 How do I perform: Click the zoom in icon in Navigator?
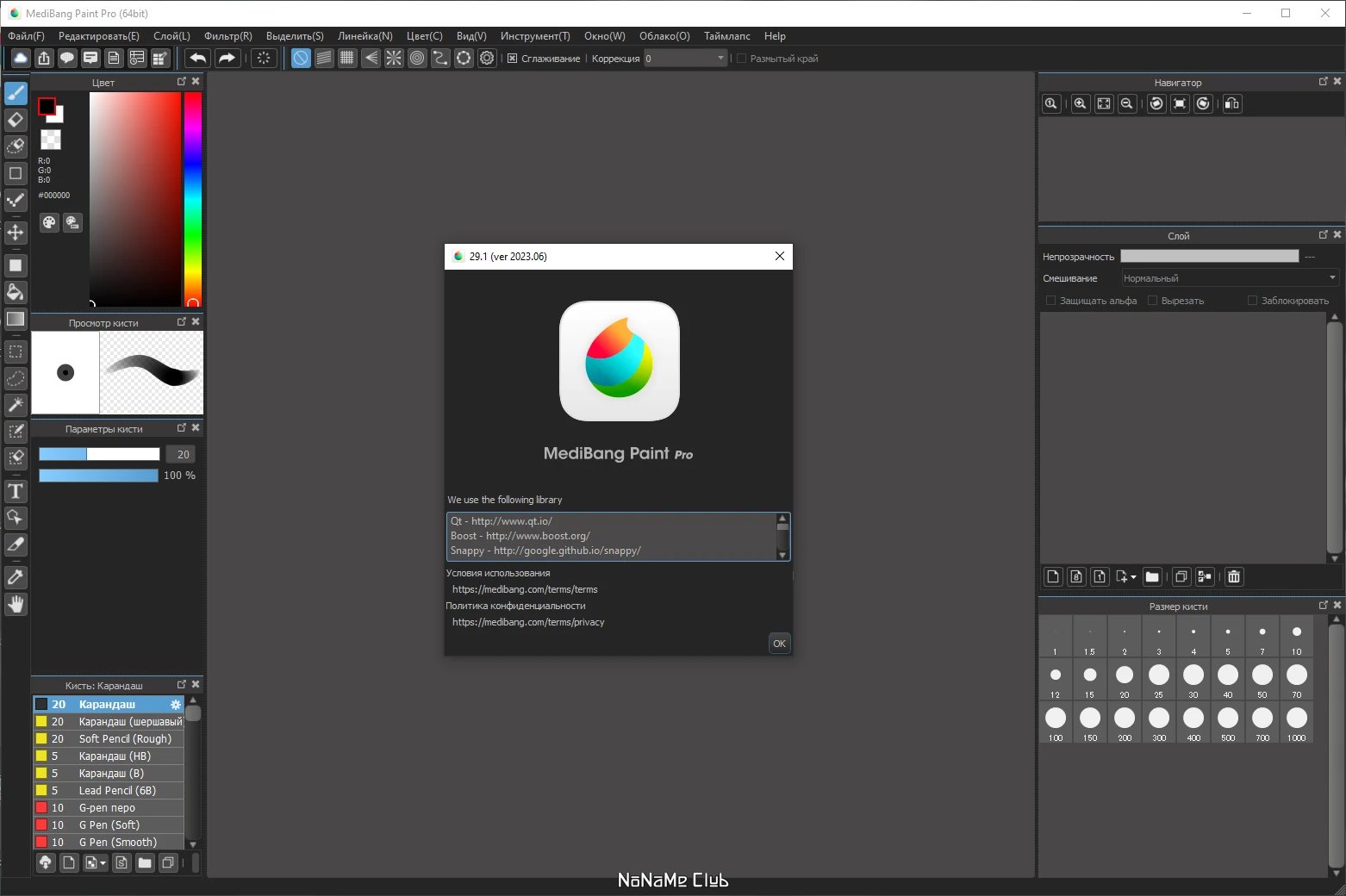1080,103
